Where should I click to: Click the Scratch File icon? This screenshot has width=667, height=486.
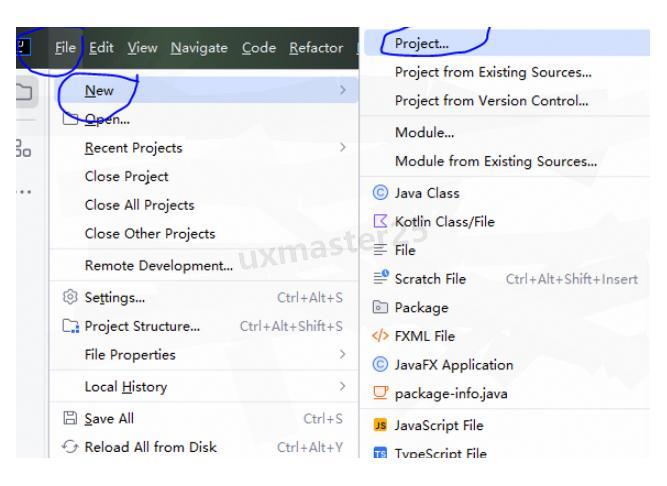tap(379, 279)
